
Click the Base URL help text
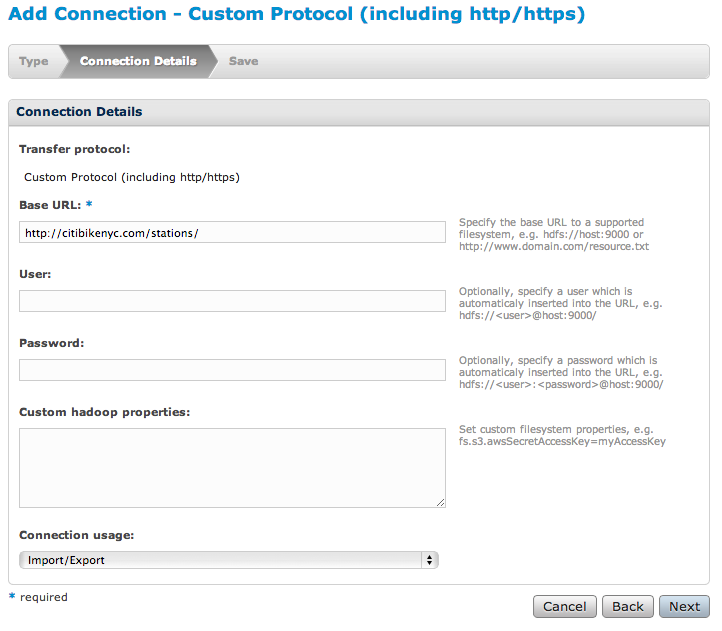(x=553, y=234)
